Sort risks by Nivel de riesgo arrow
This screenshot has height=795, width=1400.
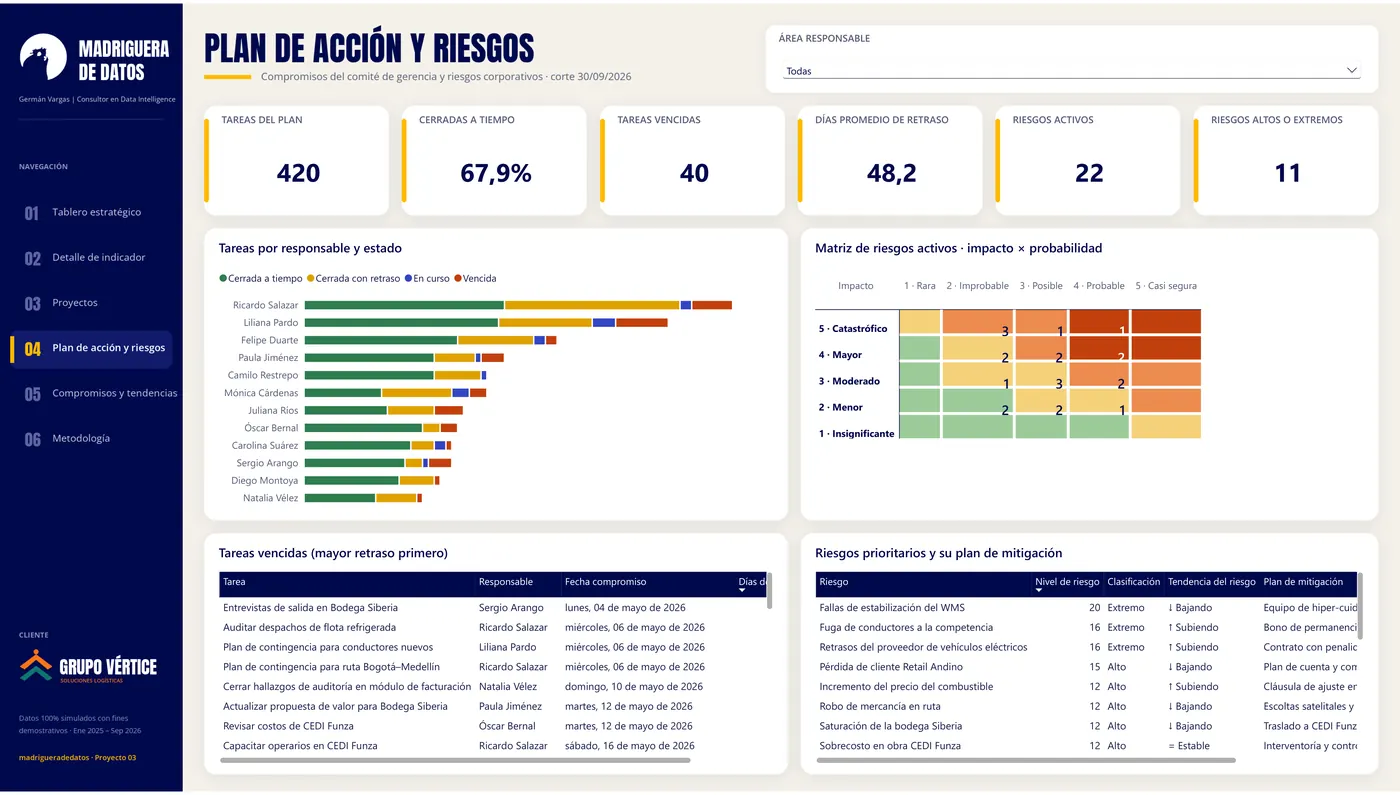click(1039, 590)
